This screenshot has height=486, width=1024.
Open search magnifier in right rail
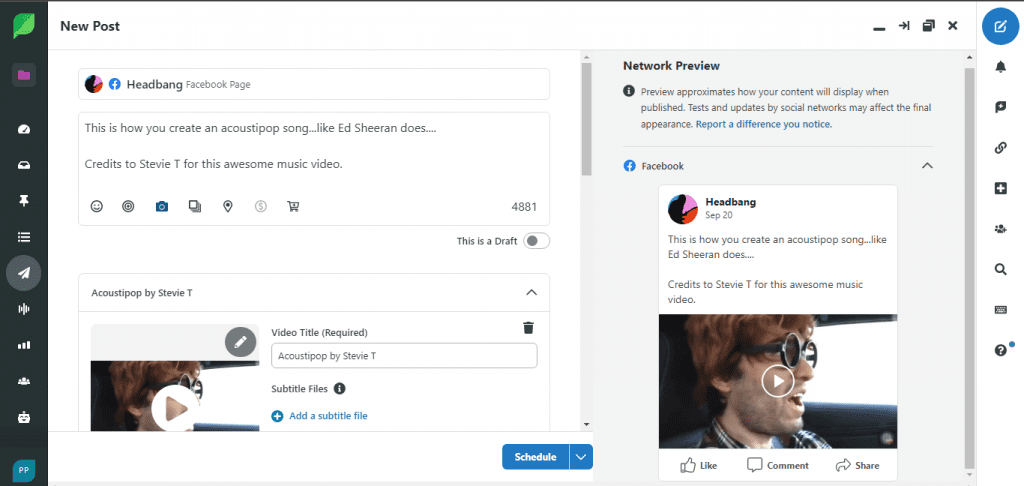click(x=1000, y=269)
